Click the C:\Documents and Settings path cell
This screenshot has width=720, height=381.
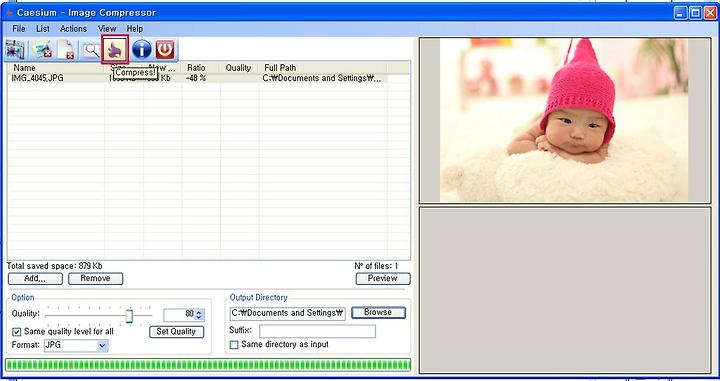322,78
